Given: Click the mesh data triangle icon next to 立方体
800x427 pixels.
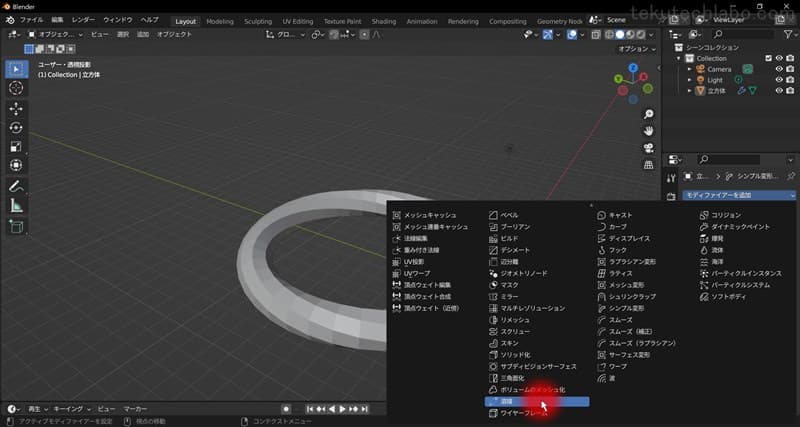Looking at the screenshot, I should click(x=753, y=91).
